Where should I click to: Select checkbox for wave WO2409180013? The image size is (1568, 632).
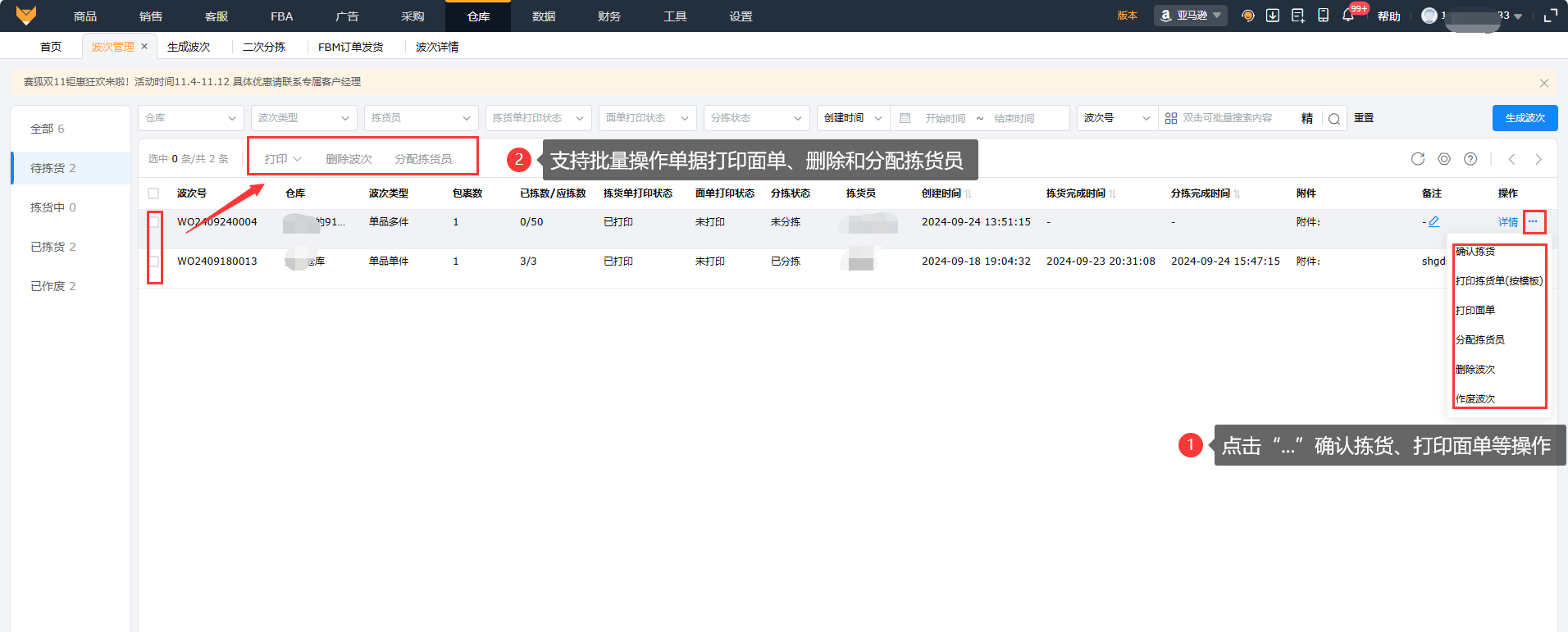pos(153,261)
